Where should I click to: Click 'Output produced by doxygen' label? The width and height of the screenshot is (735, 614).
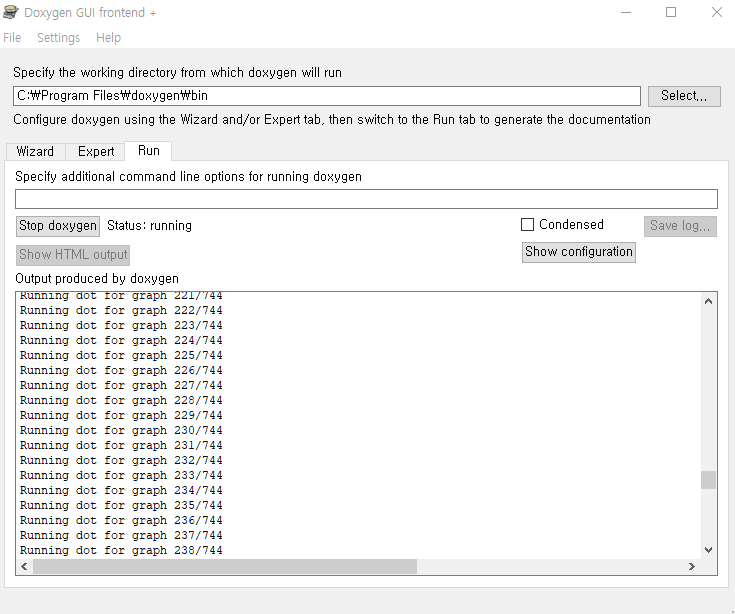(97, 279)
